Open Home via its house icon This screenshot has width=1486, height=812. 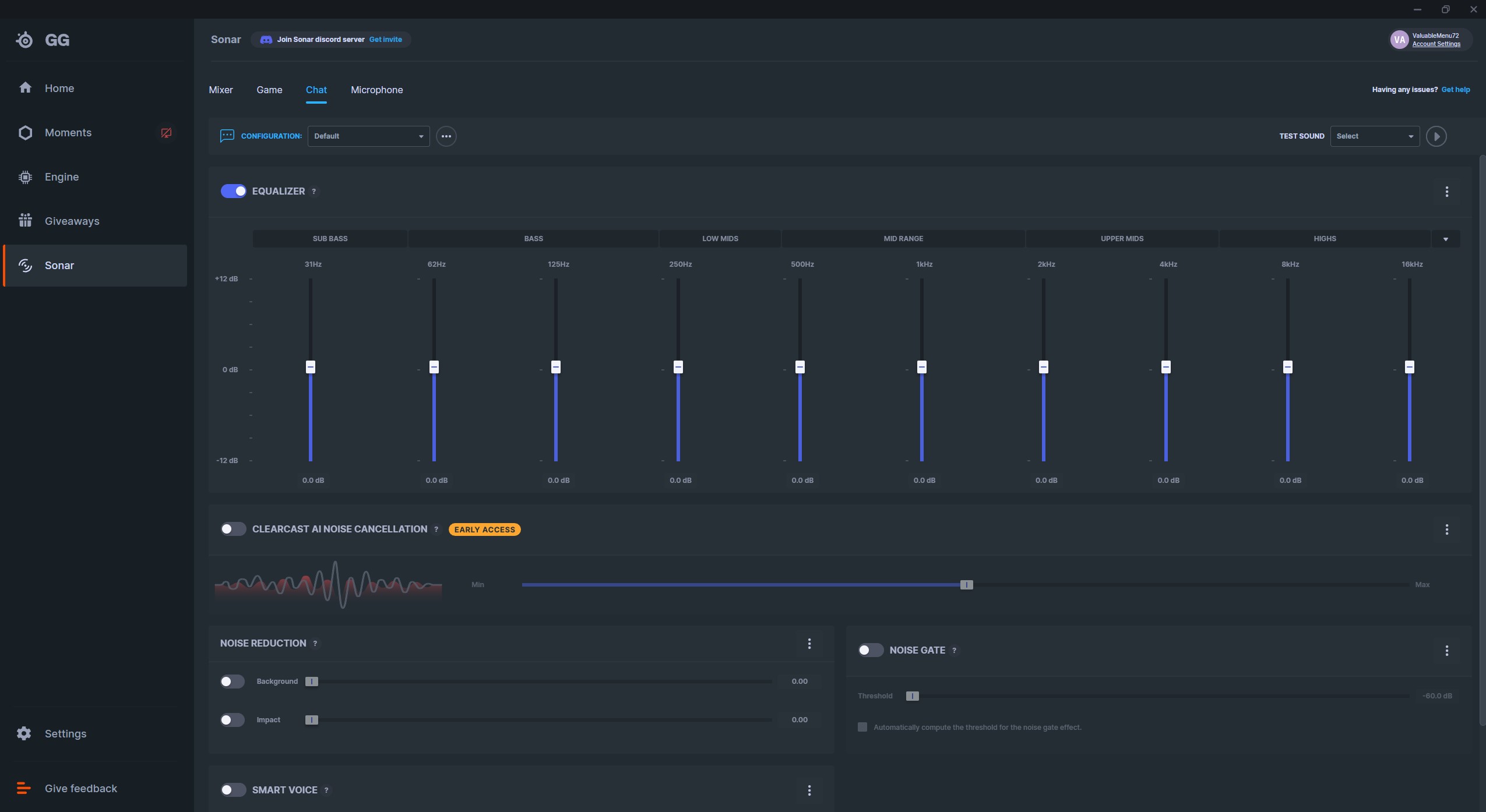click(25, 87)
